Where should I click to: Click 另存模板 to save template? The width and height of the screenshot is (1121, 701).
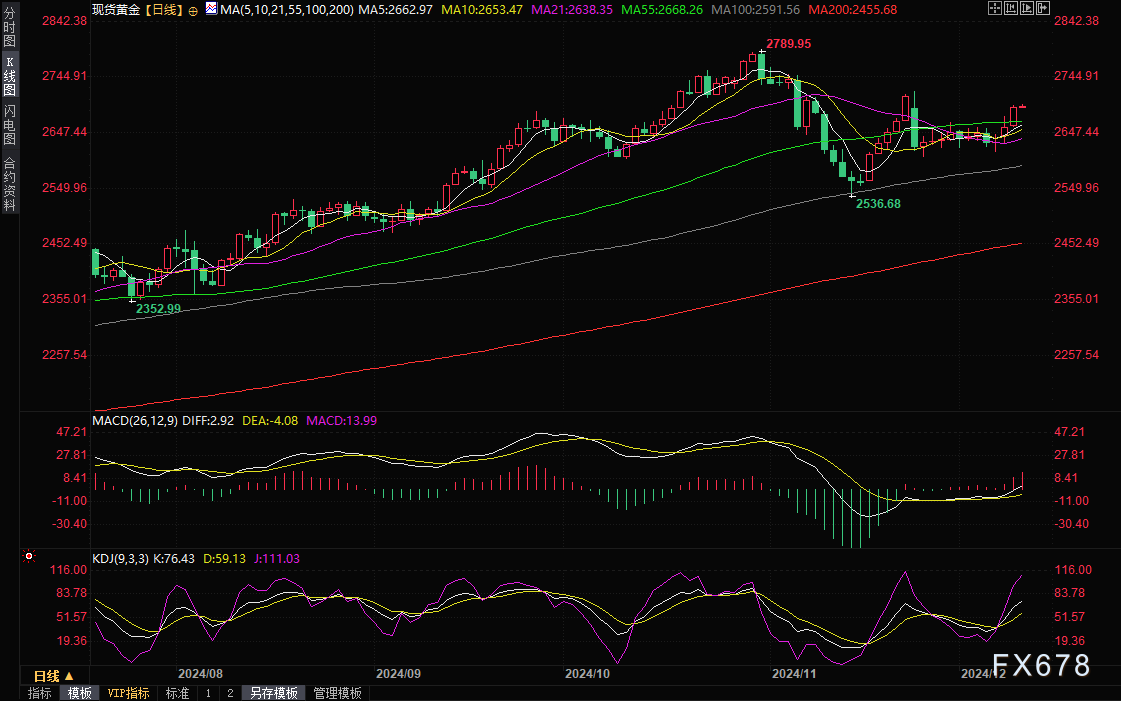(x=273, y=693)
